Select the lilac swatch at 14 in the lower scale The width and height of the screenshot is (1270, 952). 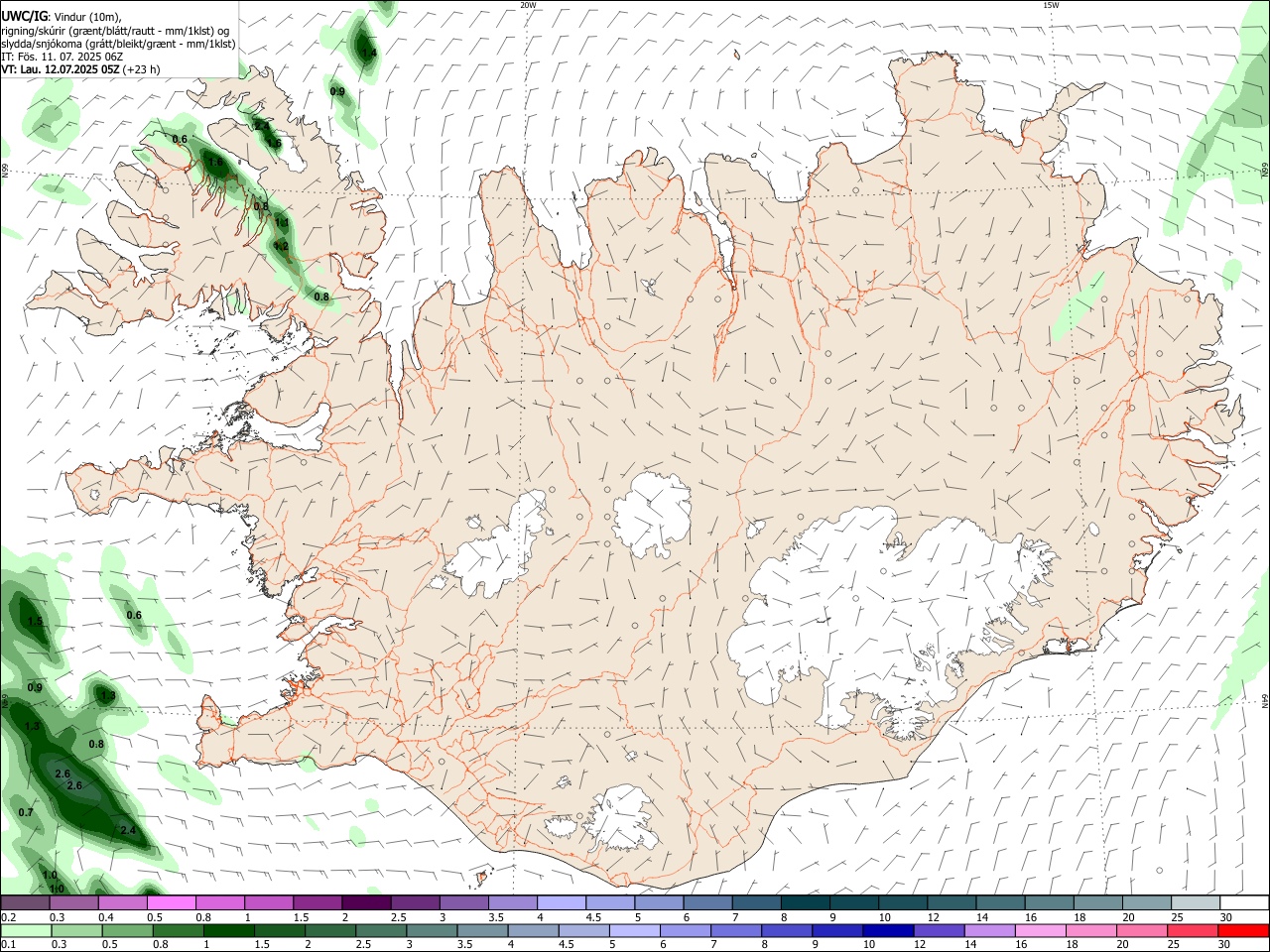tap(989, 930)
